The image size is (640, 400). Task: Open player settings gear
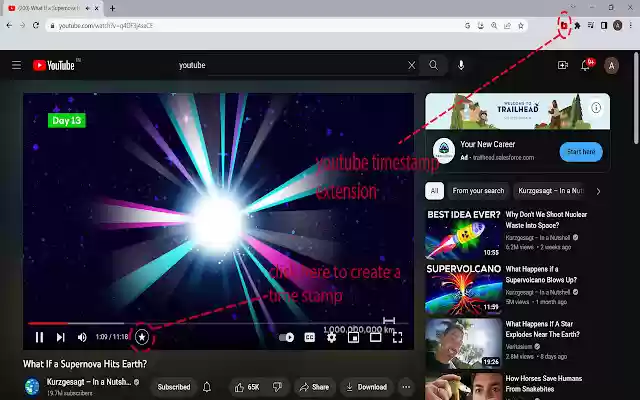(331, 337)
